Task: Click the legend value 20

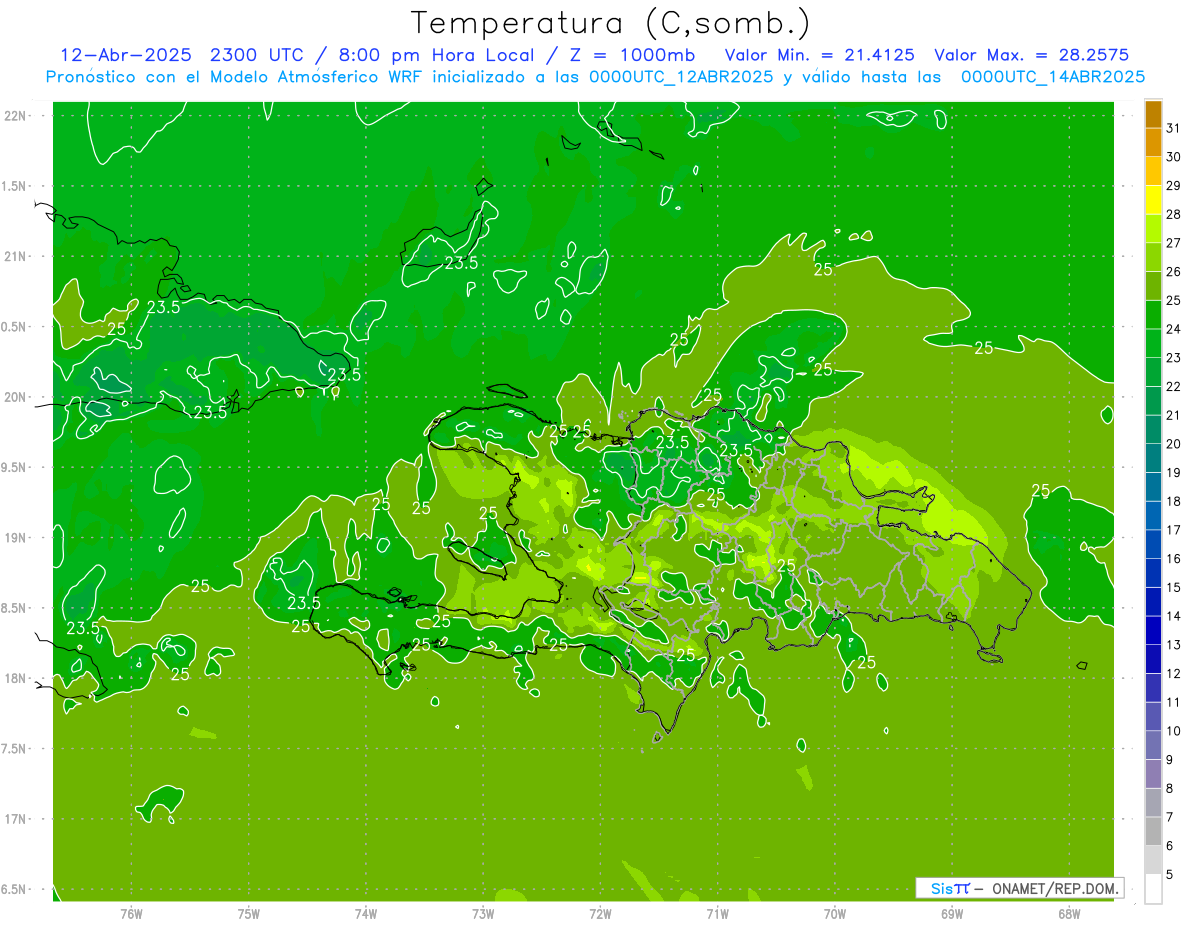Action: (1173, 444)
